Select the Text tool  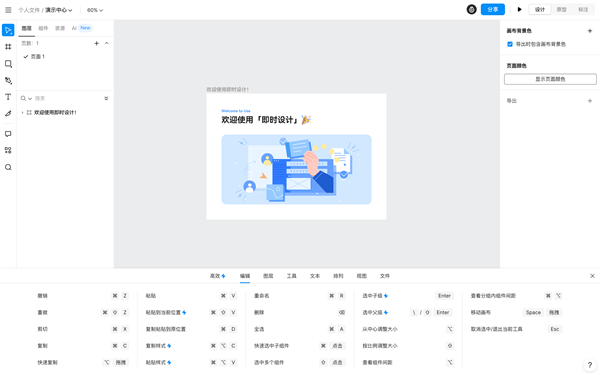click(8, 97)
